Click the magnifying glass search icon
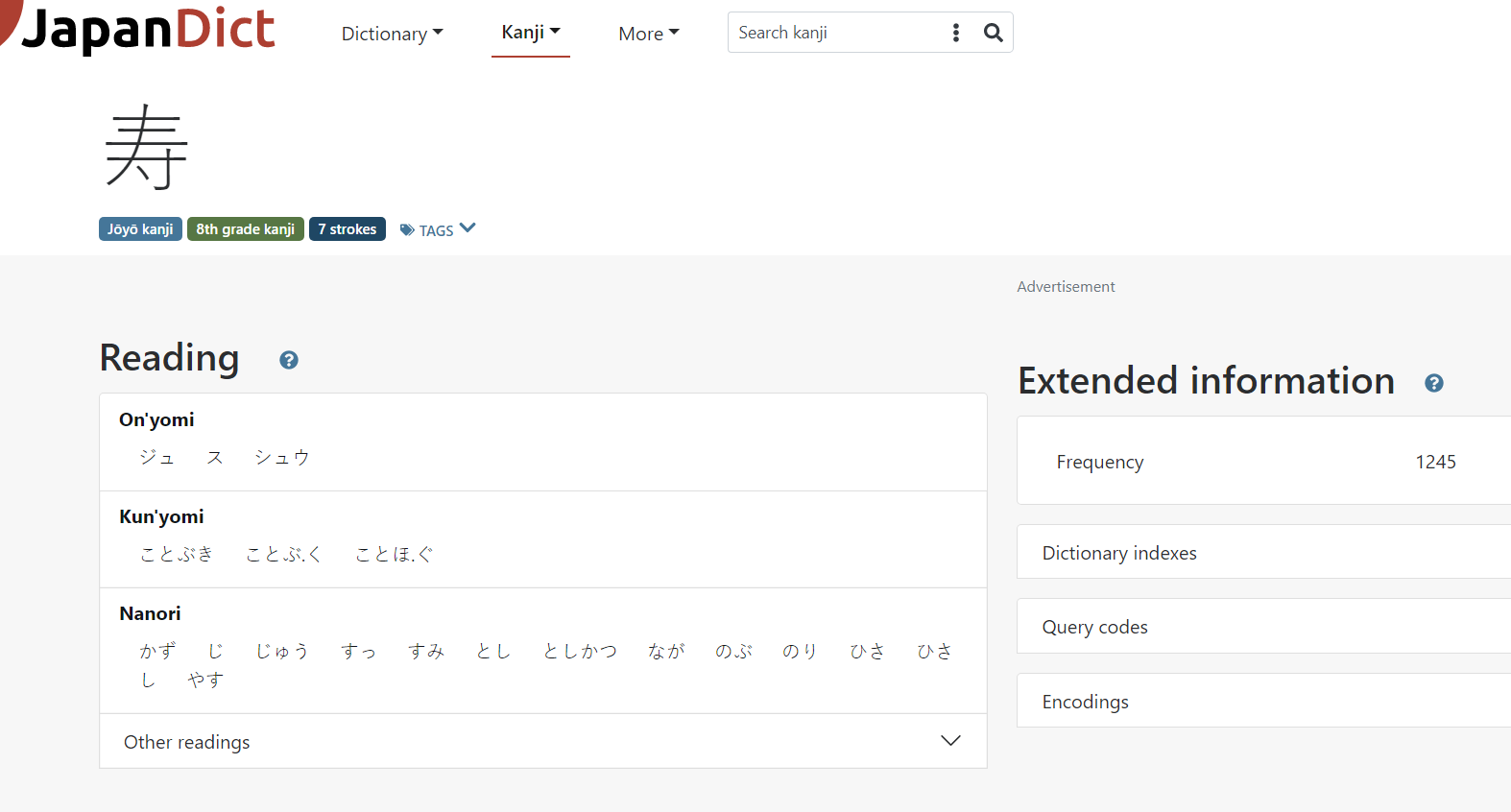Viewport: 1511px width, 812px height. pyautogui.click(x=994, y=33)
